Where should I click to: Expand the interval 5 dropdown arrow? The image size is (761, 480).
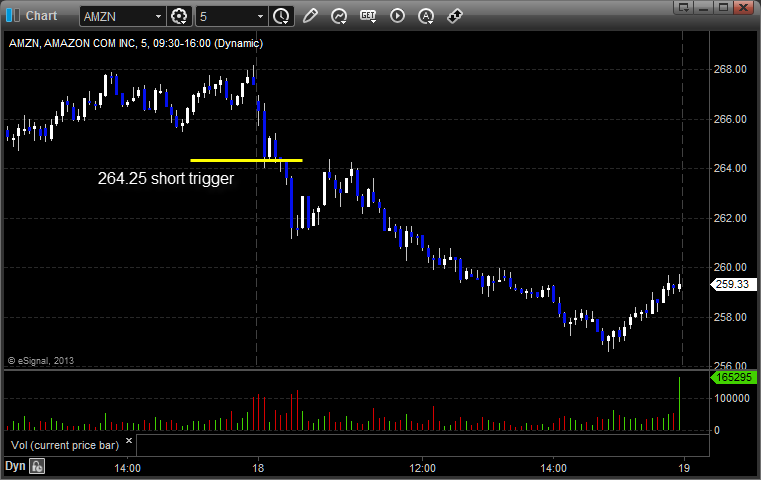(x=260, y=17)
